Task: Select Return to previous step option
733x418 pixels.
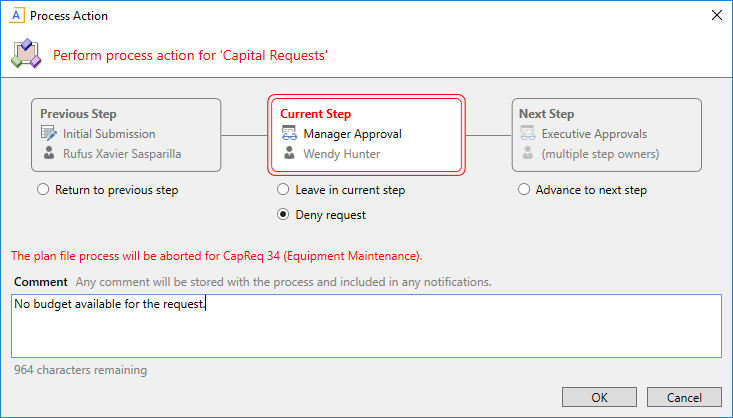Action: pyautogui.click(x=43, y=190)
